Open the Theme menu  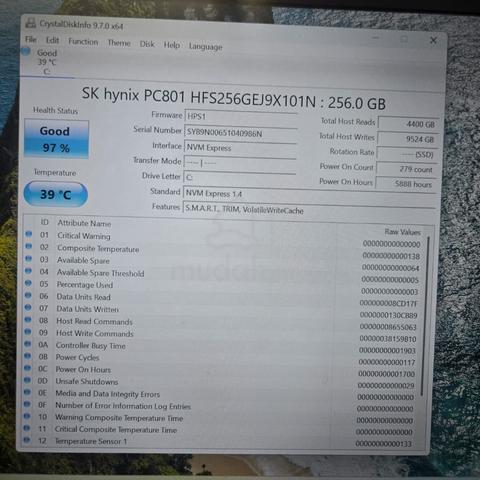click(x=119, y=43)
